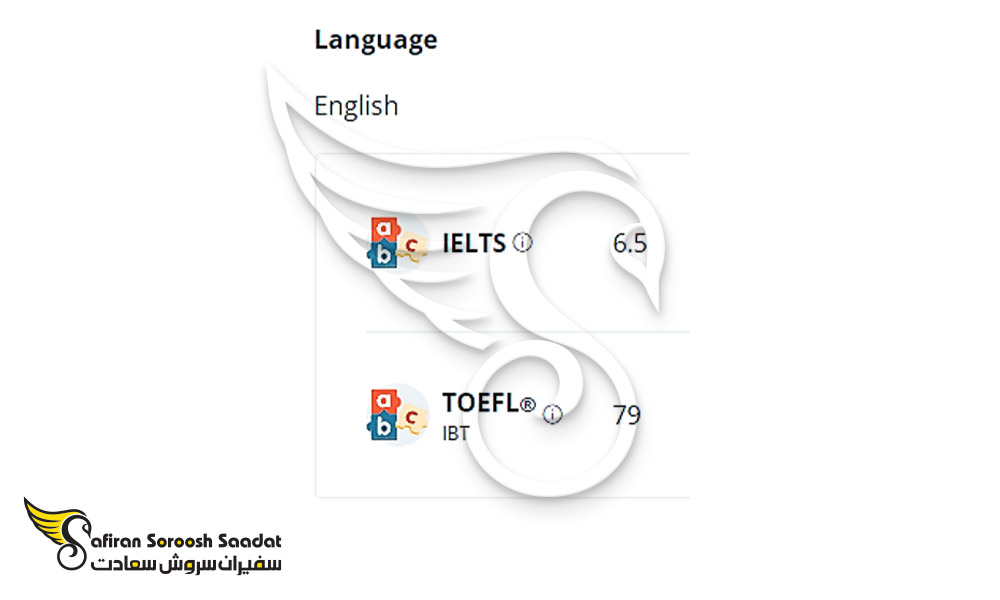Click the IELTS score 6.5

[629, 243]
